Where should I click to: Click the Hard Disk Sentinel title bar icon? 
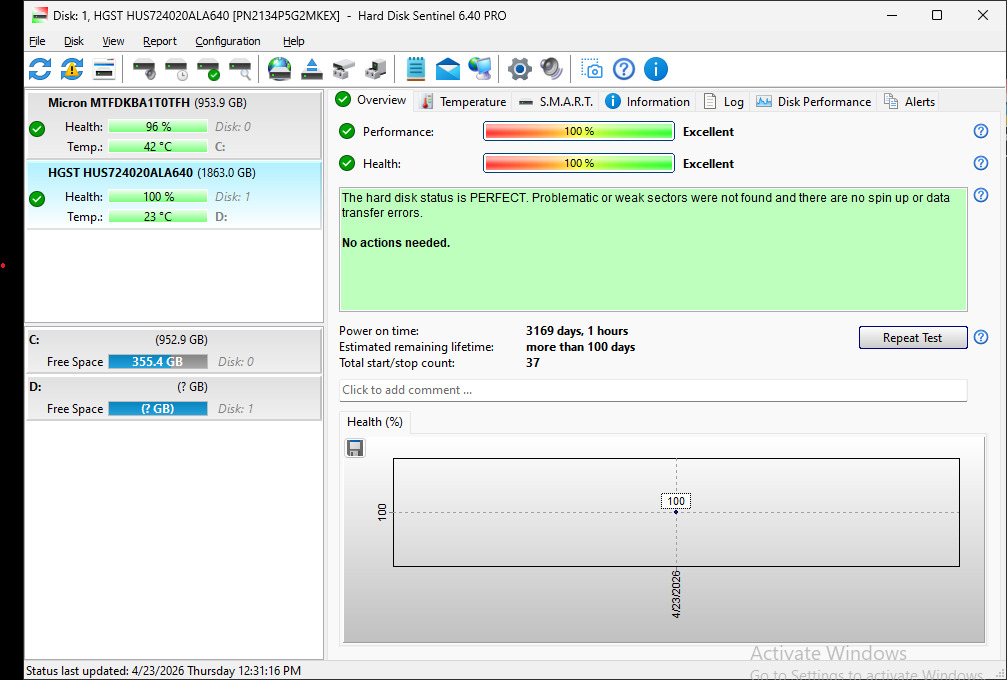coord(40,15)
